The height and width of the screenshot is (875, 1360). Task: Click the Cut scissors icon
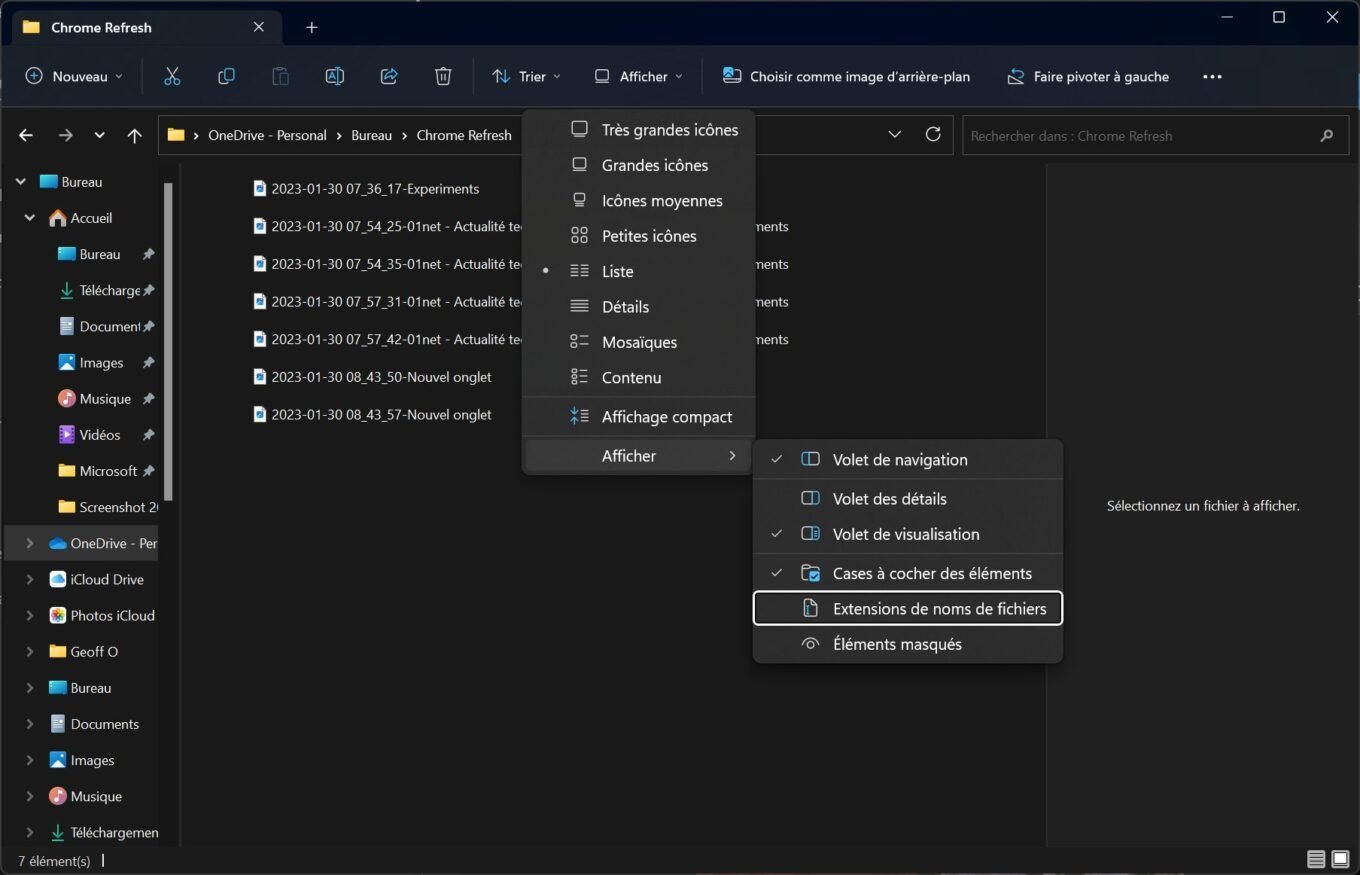(171, 76)
